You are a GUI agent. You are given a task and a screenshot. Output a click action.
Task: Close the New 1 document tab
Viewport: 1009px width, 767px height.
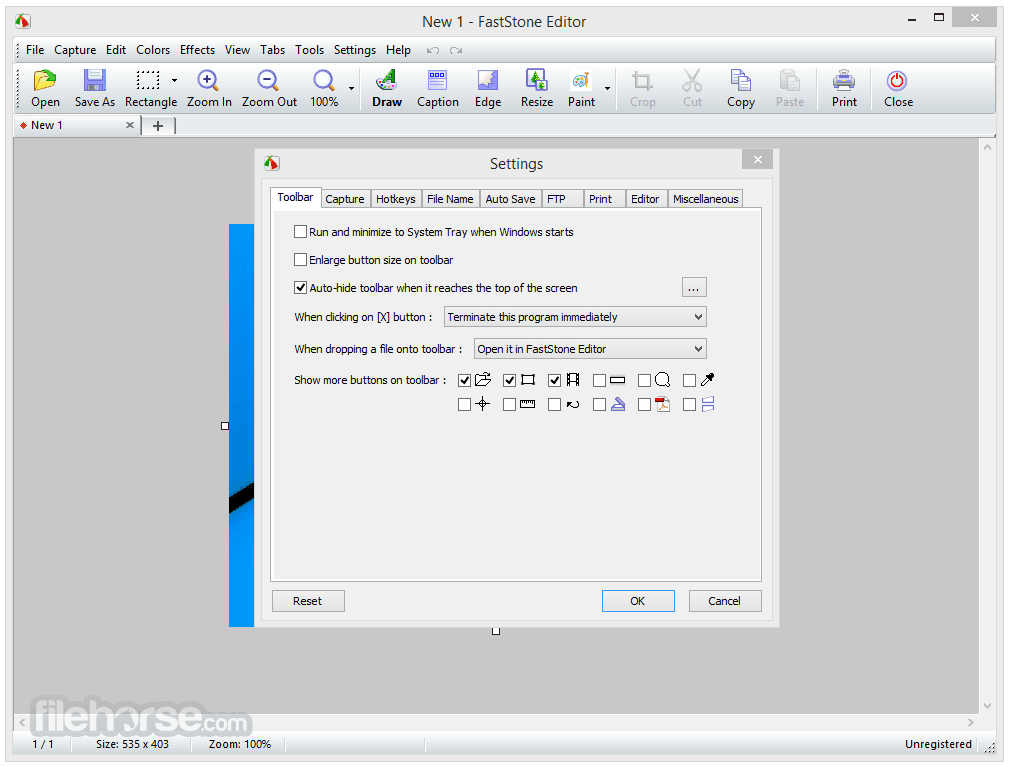pos(129,125)
